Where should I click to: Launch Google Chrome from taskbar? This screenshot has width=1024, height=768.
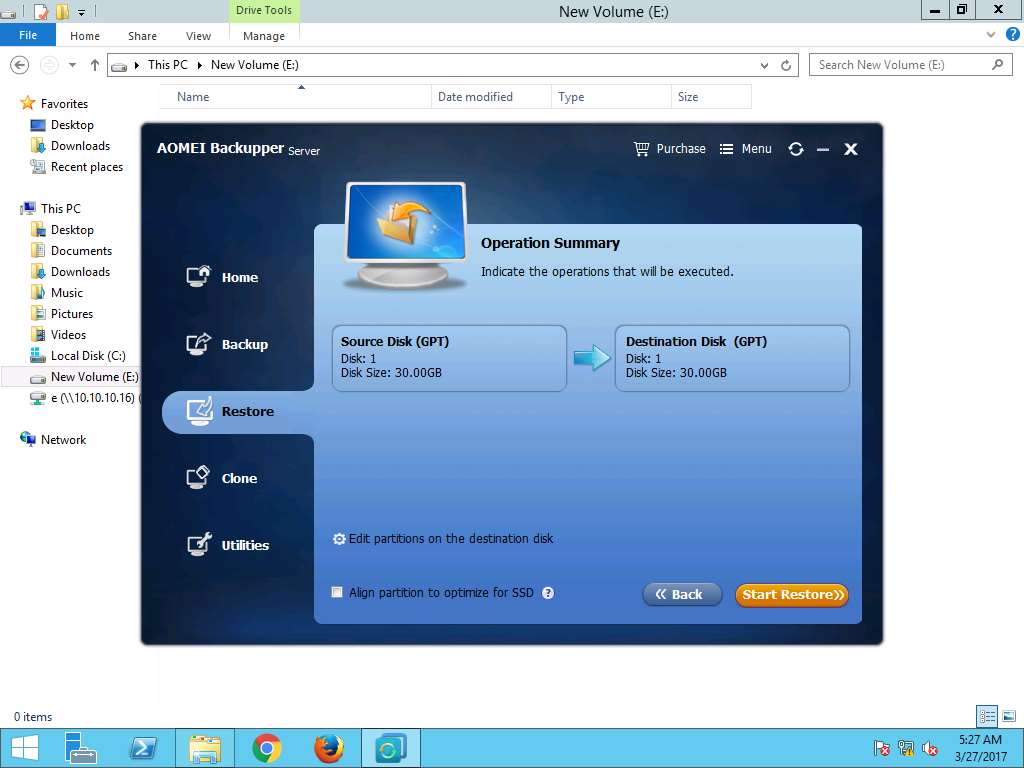point(267,748)
